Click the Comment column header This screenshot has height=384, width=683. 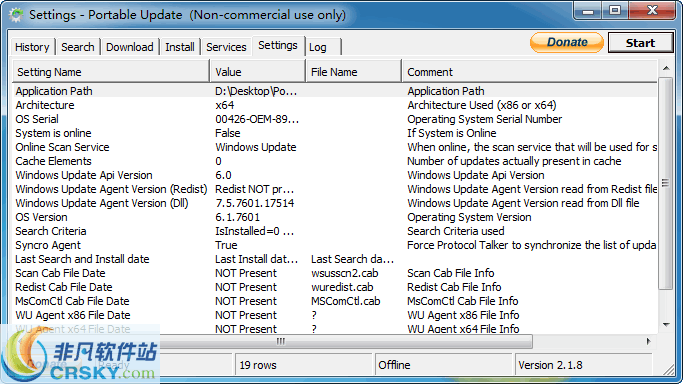click(x=530, y=72)
